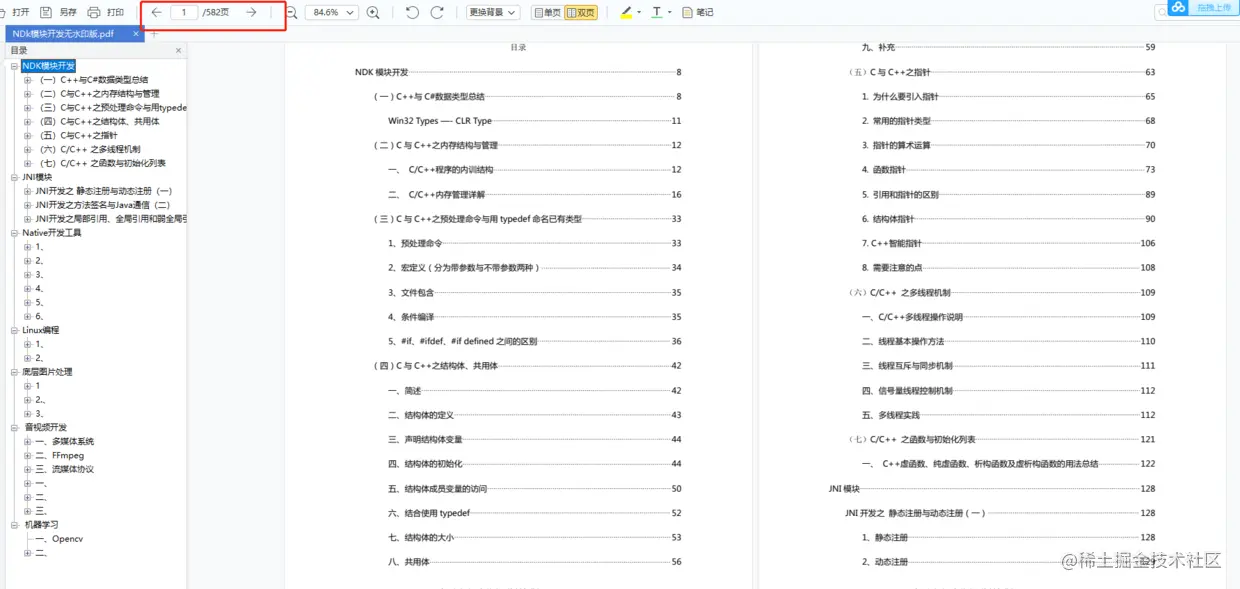Select JNI开发之 静态注册与动态注册 (一) entry
1240x589 pixels.
tap(104, 191)
